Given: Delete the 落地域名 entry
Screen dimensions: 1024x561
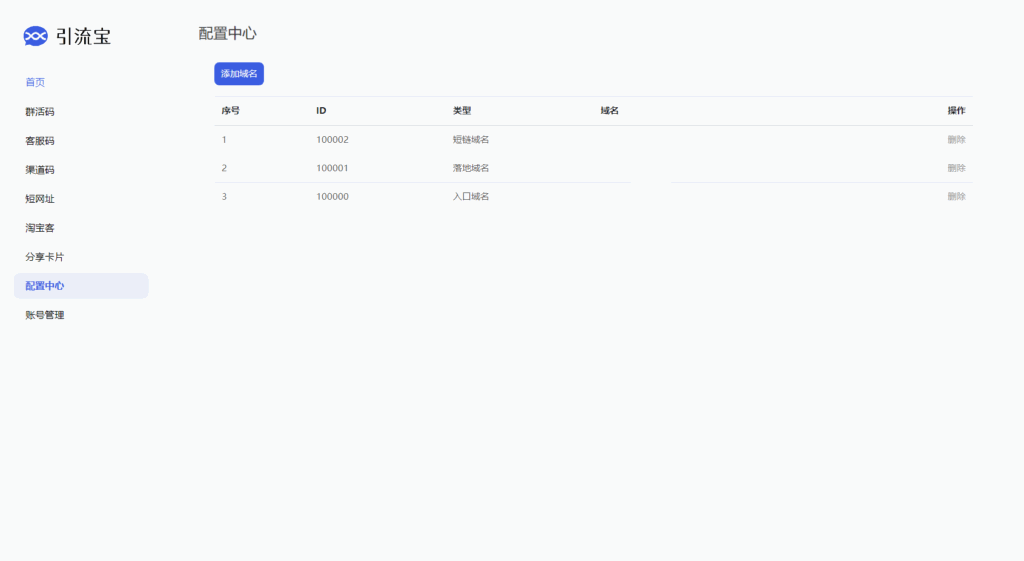Looking at the screenshot, I should click(x=956, y=168).
